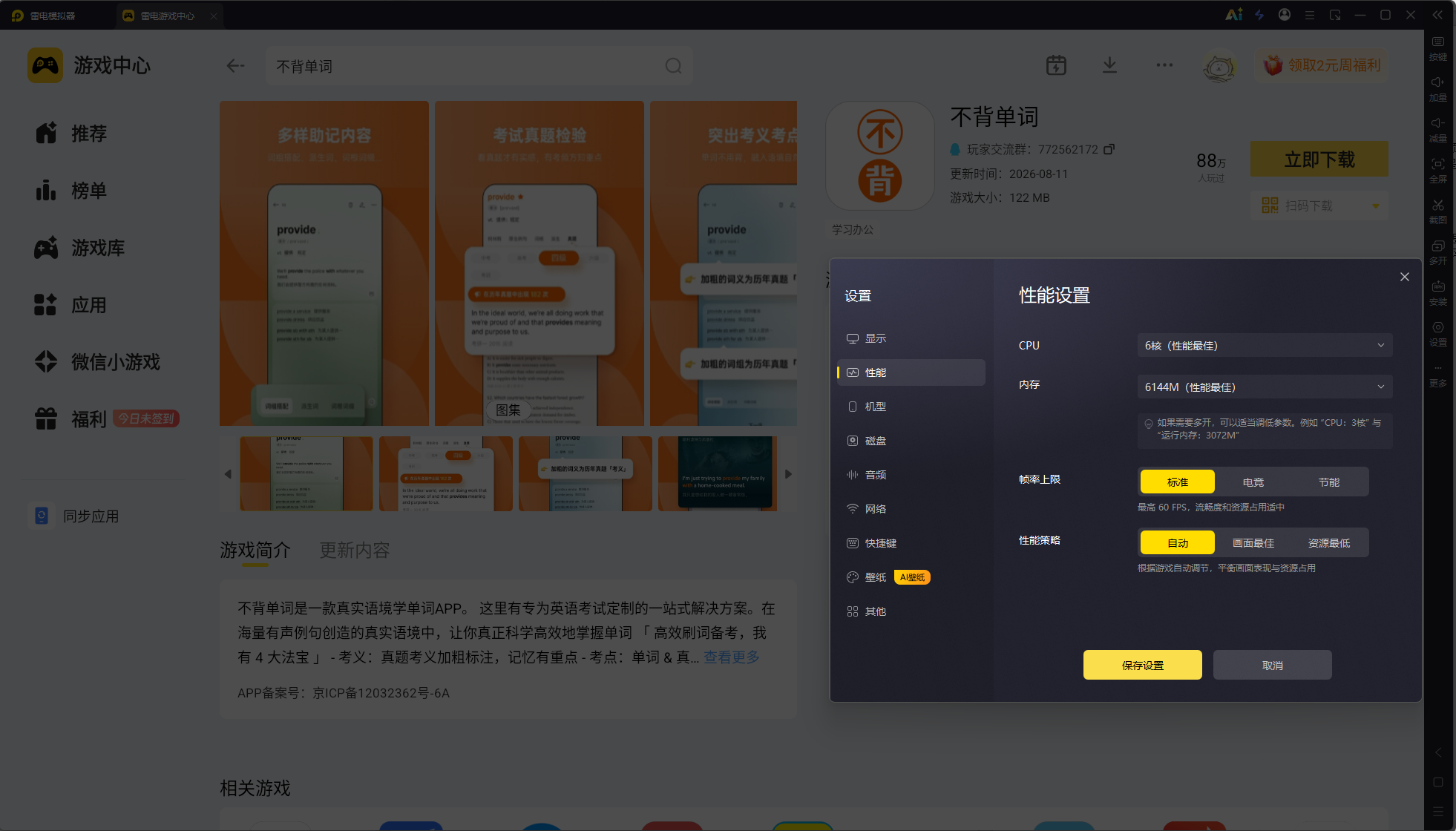
Task: Go back using the left arrow icon
Action: click(235, 66)
